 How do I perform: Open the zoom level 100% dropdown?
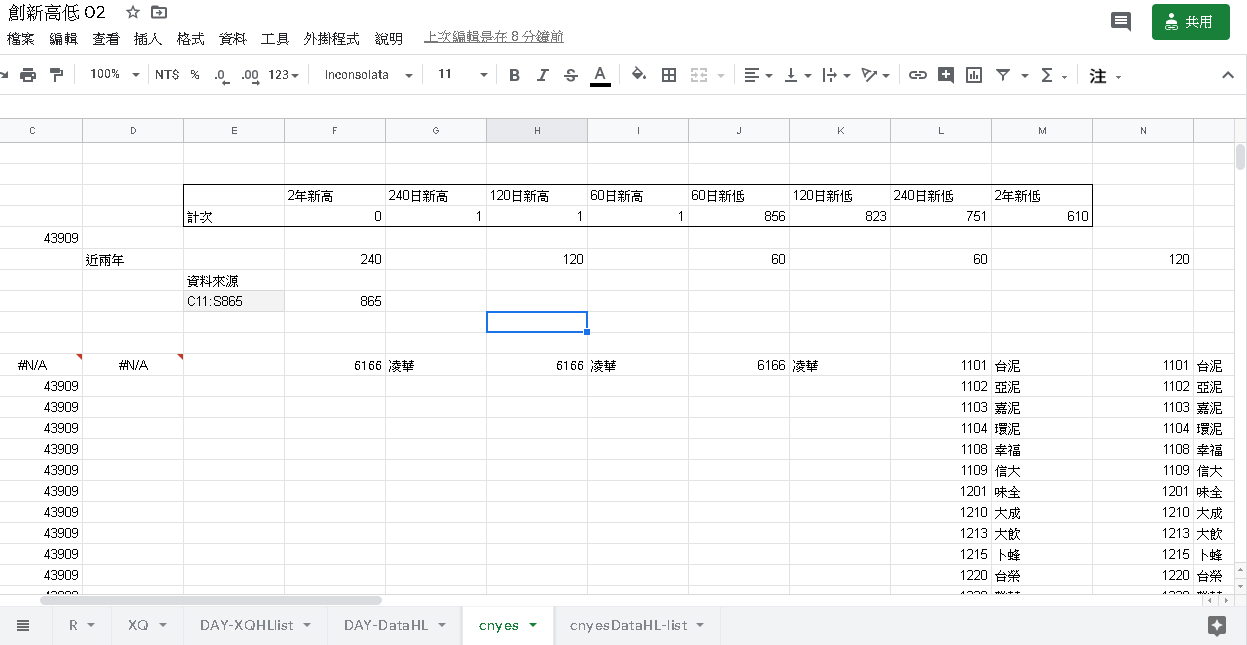point(114,75)
